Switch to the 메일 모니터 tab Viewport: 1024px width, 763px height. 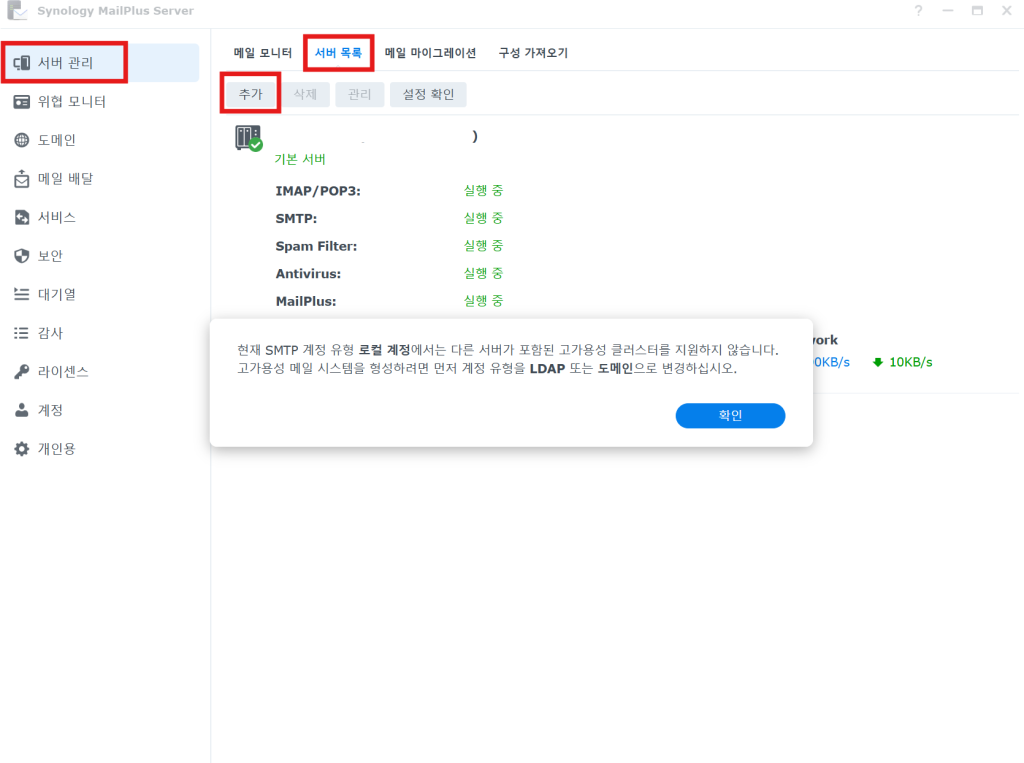click(263, 53)
